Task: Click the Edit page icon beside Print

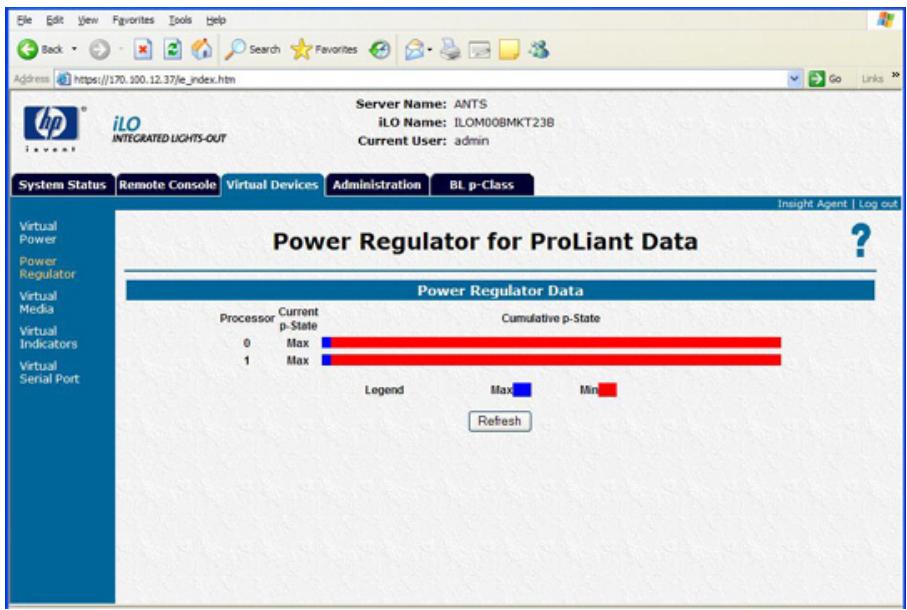Action: tap(480, 51)
